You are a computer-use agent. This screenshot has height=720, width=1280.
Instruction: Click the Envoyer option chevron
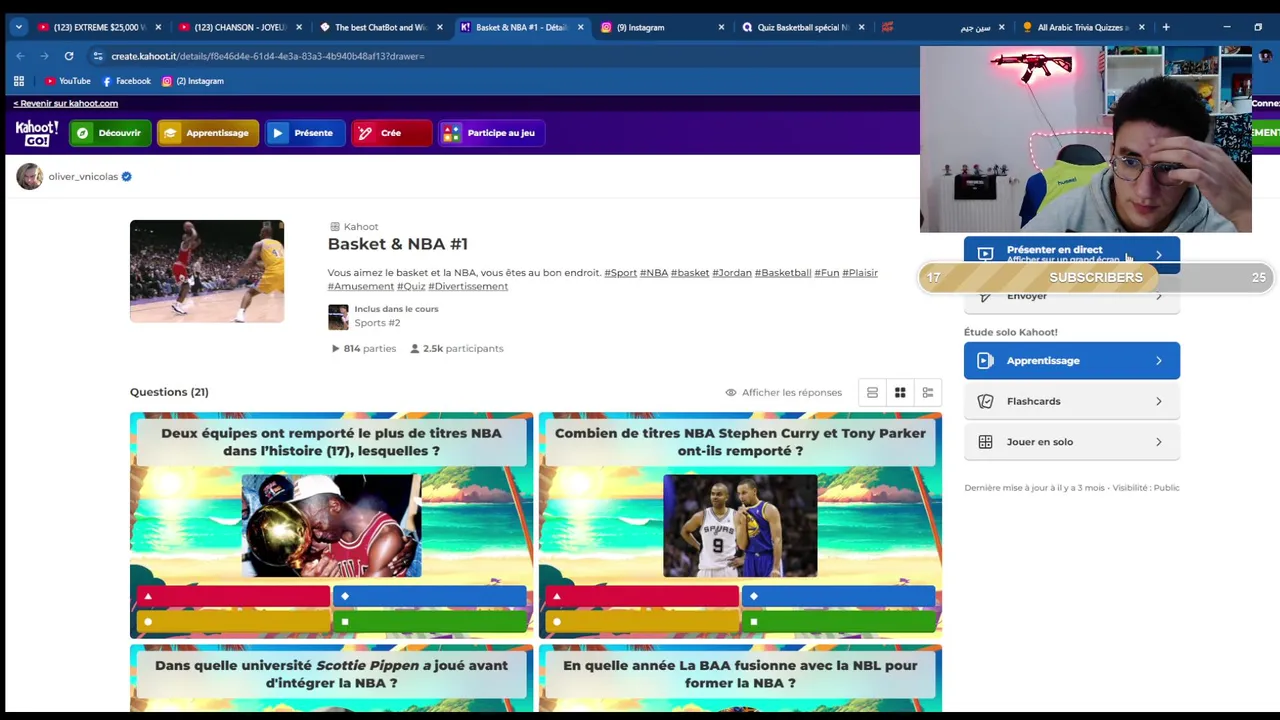pyautogui.click(x=1159, y=296)
